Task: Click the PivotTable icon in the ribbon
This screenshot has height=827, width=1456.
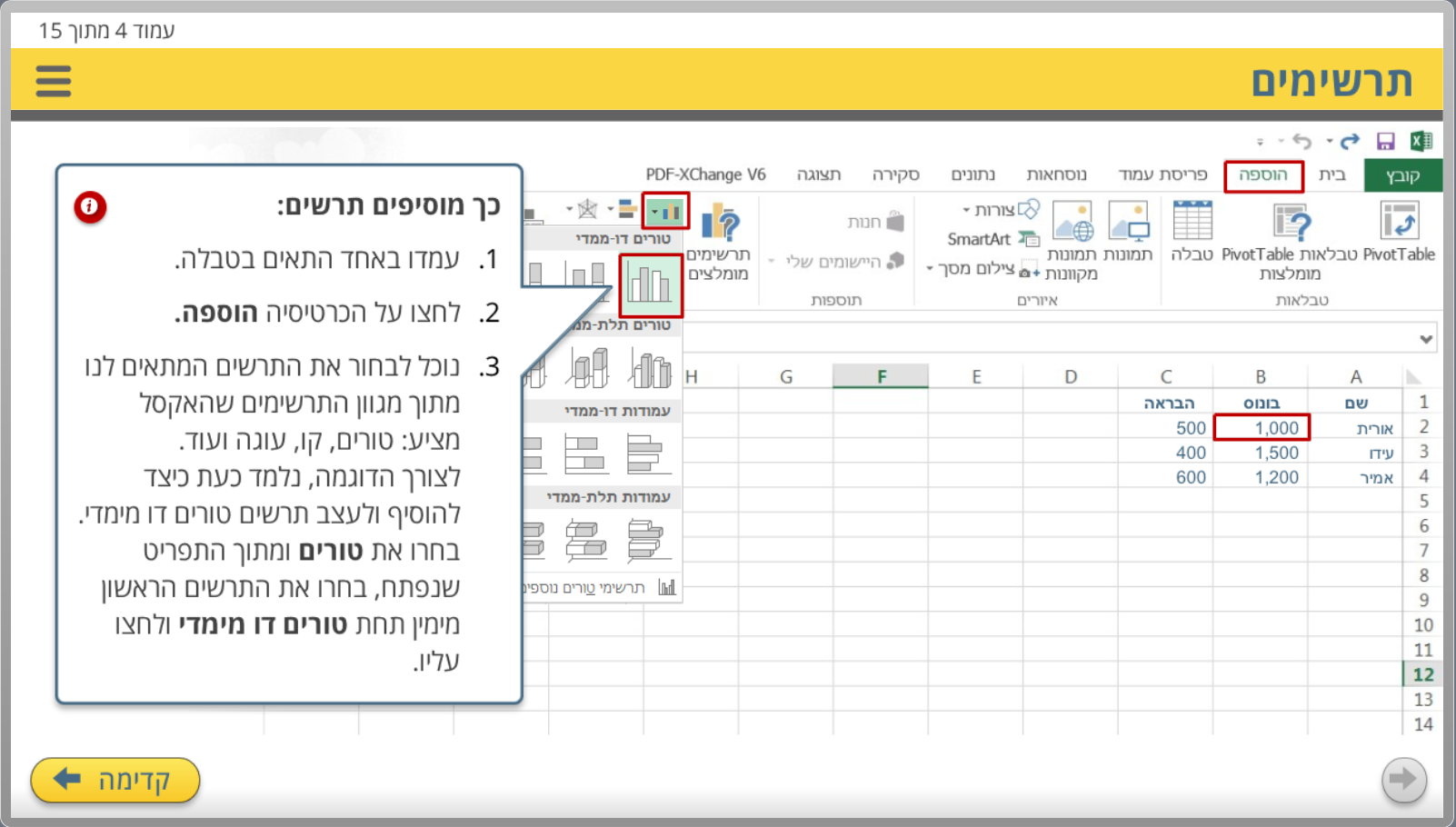Action: click(1399, 222)
